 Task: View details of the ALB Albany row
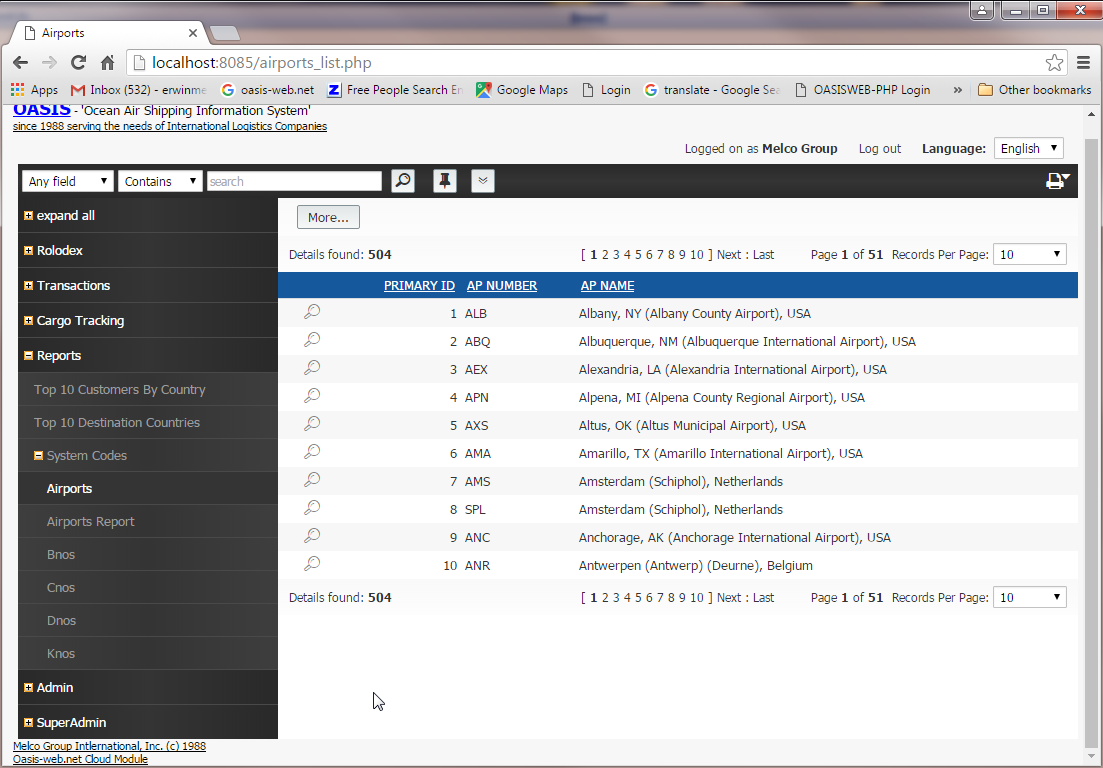tap(312, 312)
